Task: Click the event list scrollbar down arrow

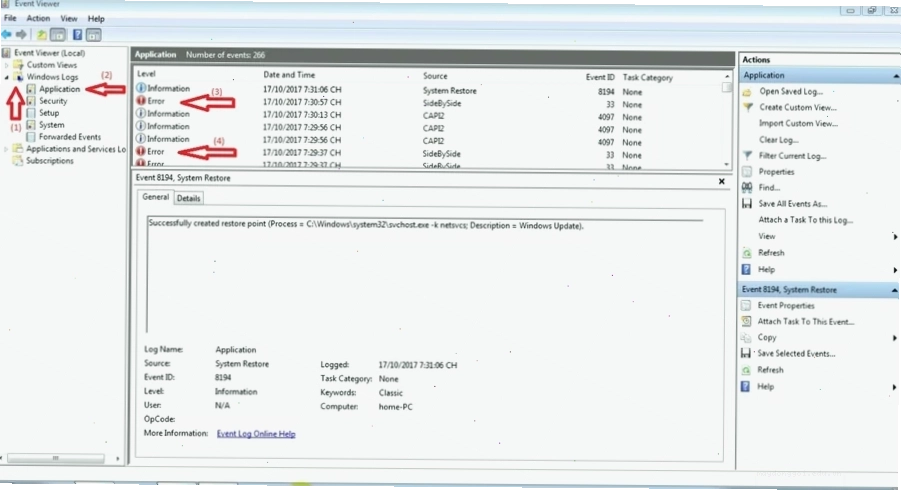Action: [727, 164]
